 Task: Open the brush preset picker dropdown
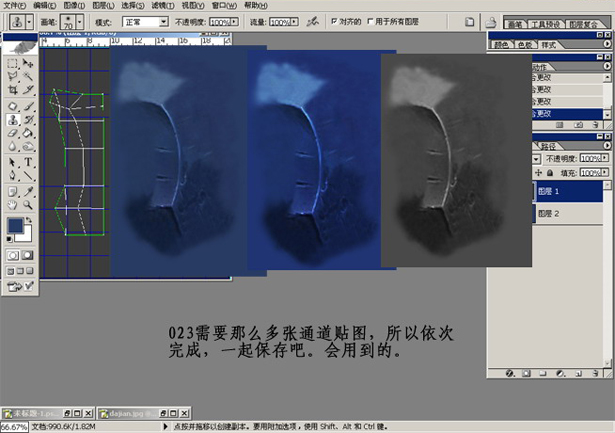click(x=82, y=20)
